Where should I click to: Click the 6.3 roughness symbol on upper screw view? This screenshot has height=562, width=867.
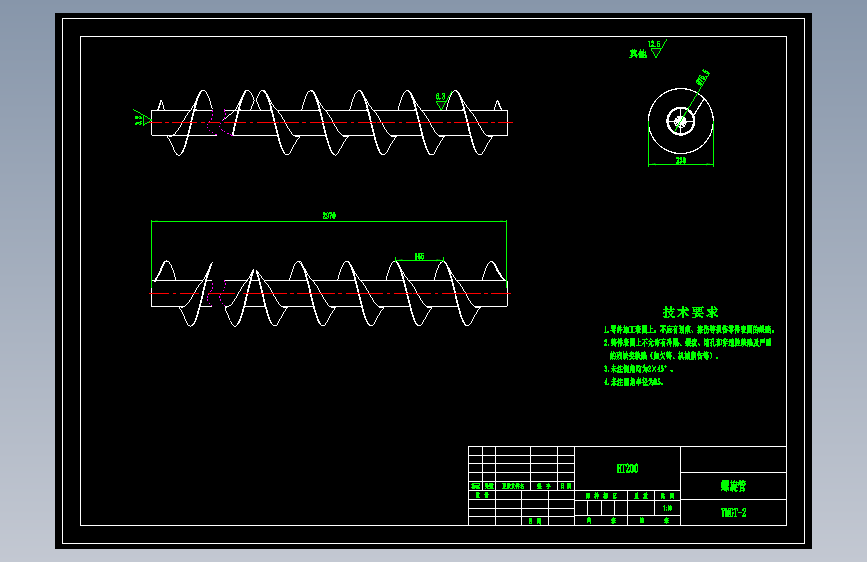[441, 100]
